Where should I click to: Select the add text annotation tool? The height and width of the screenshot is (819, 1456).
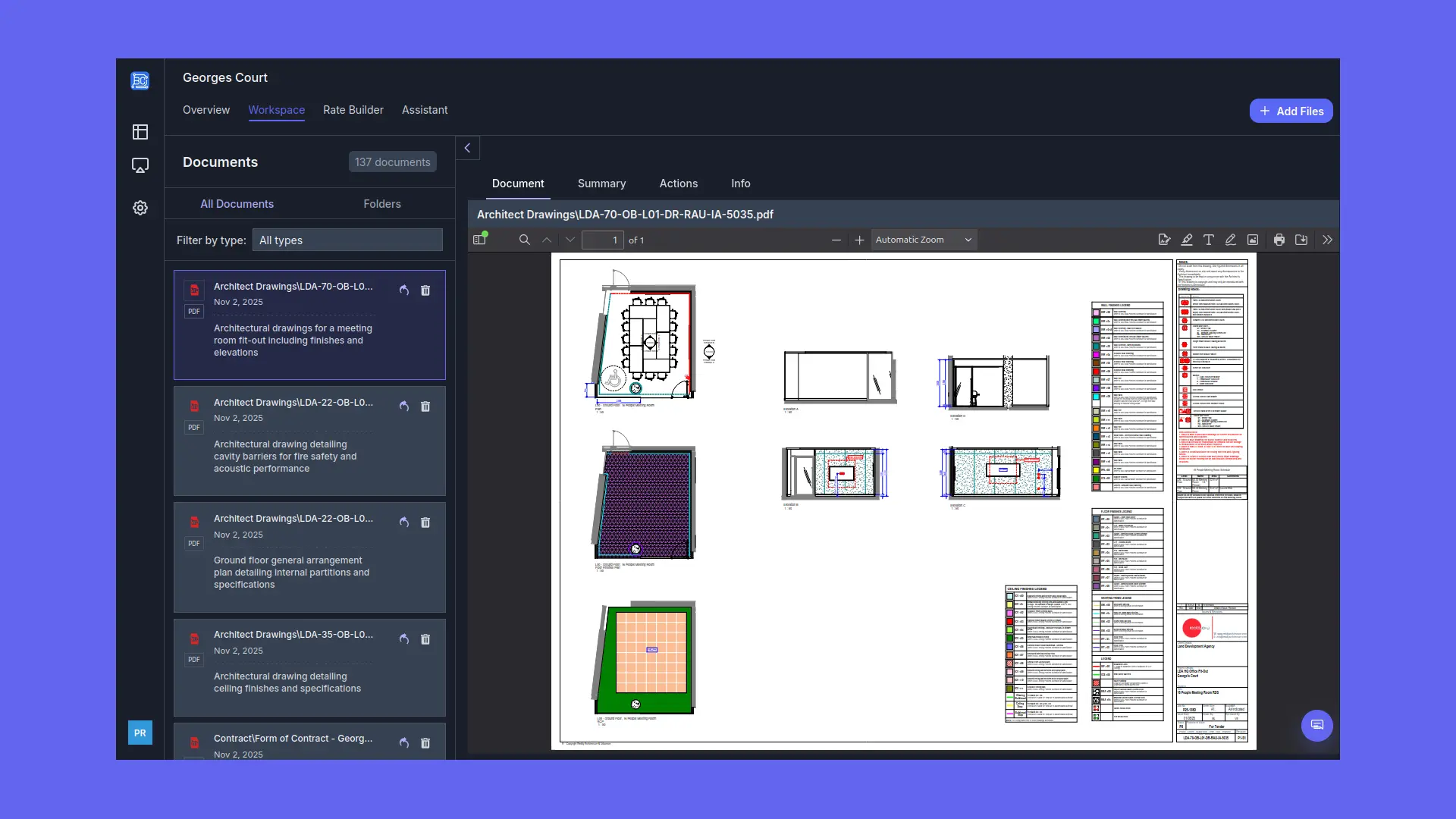[x=1209, y=240]
